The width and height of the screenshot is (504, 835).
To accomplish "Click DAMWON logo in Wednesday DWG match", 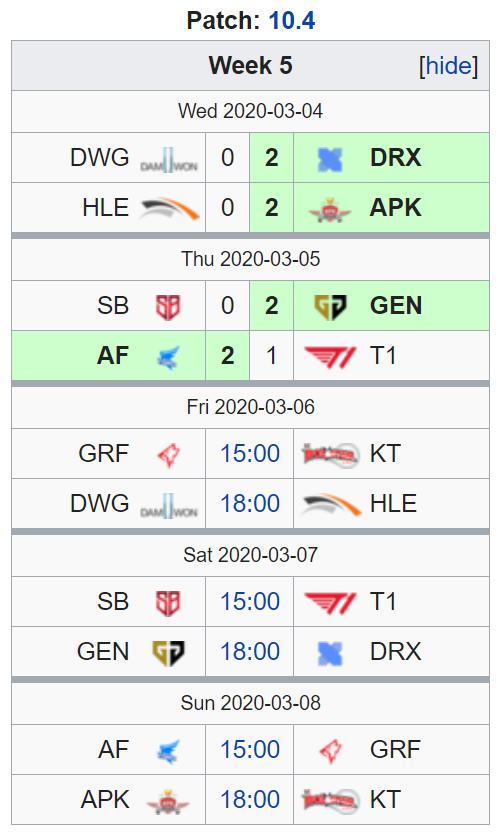I will (169, 159).
